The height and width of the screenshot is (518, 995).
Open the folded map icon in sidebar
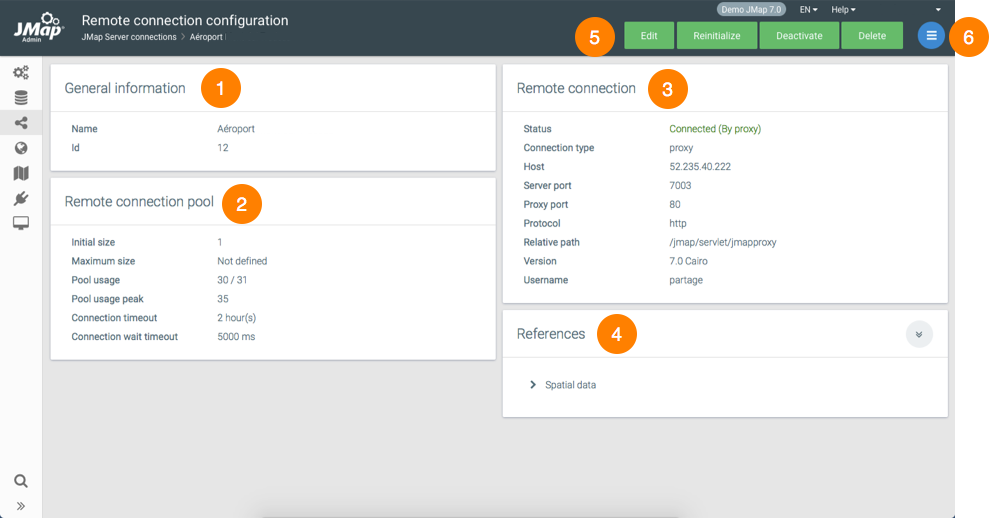(21, 173)
